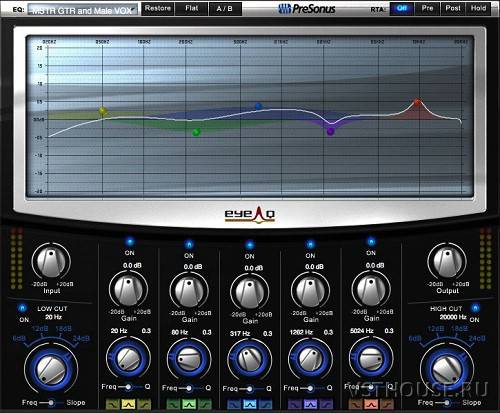Image resolution: width=500 pixels, height=413 pixels.
Task: Click the green band node on EQ graph
Action: click(196, 132)
